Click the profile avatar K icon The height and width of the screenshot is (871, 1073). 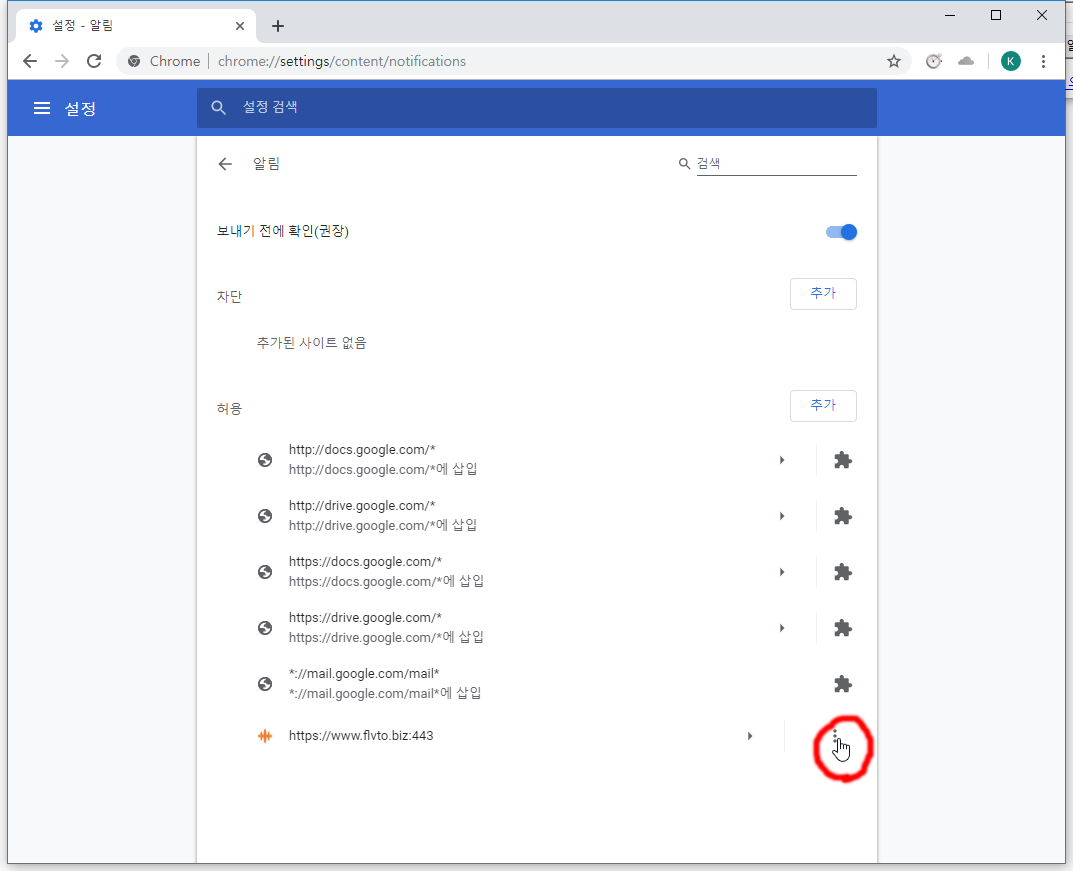click(x=1010, y=61)
